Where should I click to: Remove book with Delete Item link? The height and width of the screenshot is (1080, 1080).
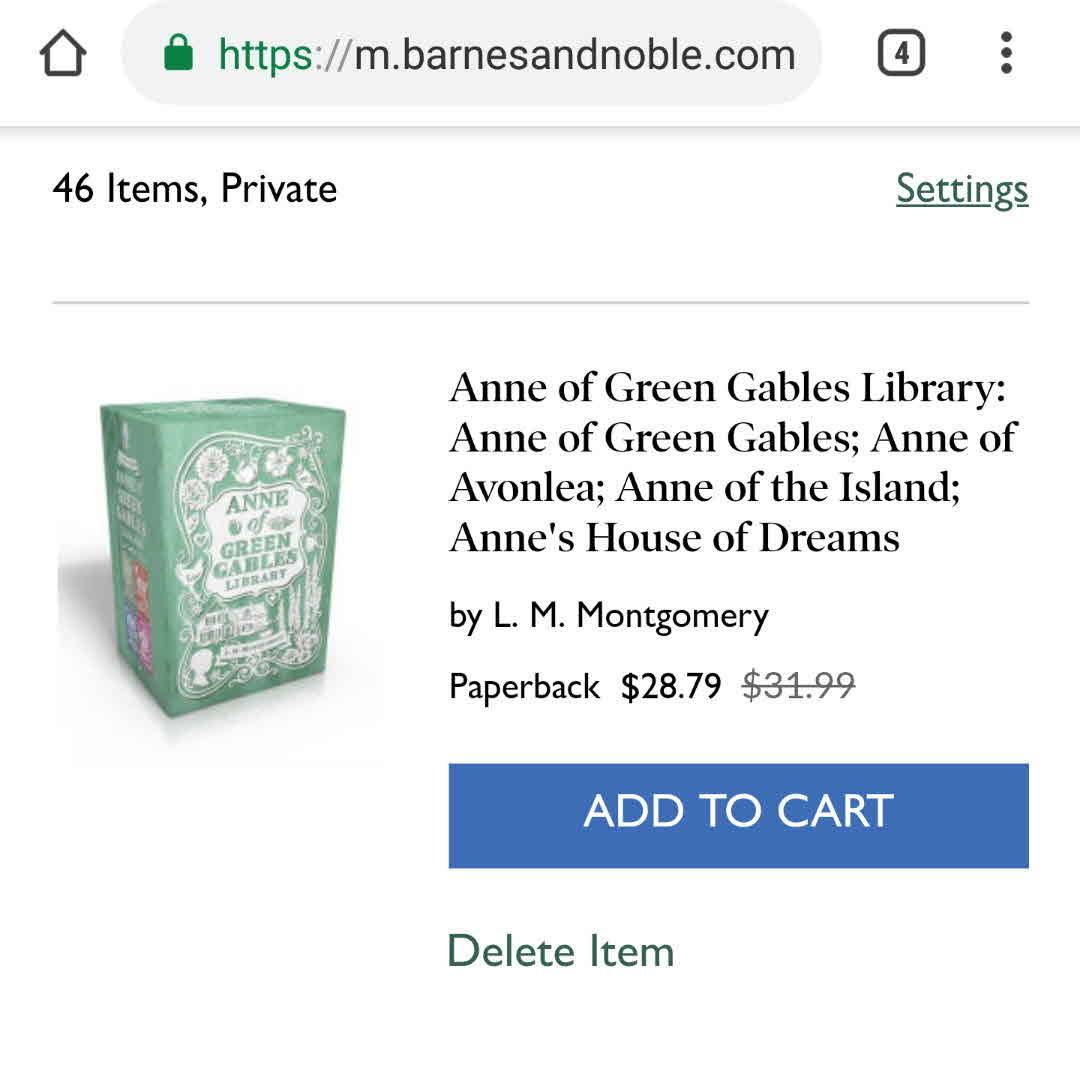[560, 951]
